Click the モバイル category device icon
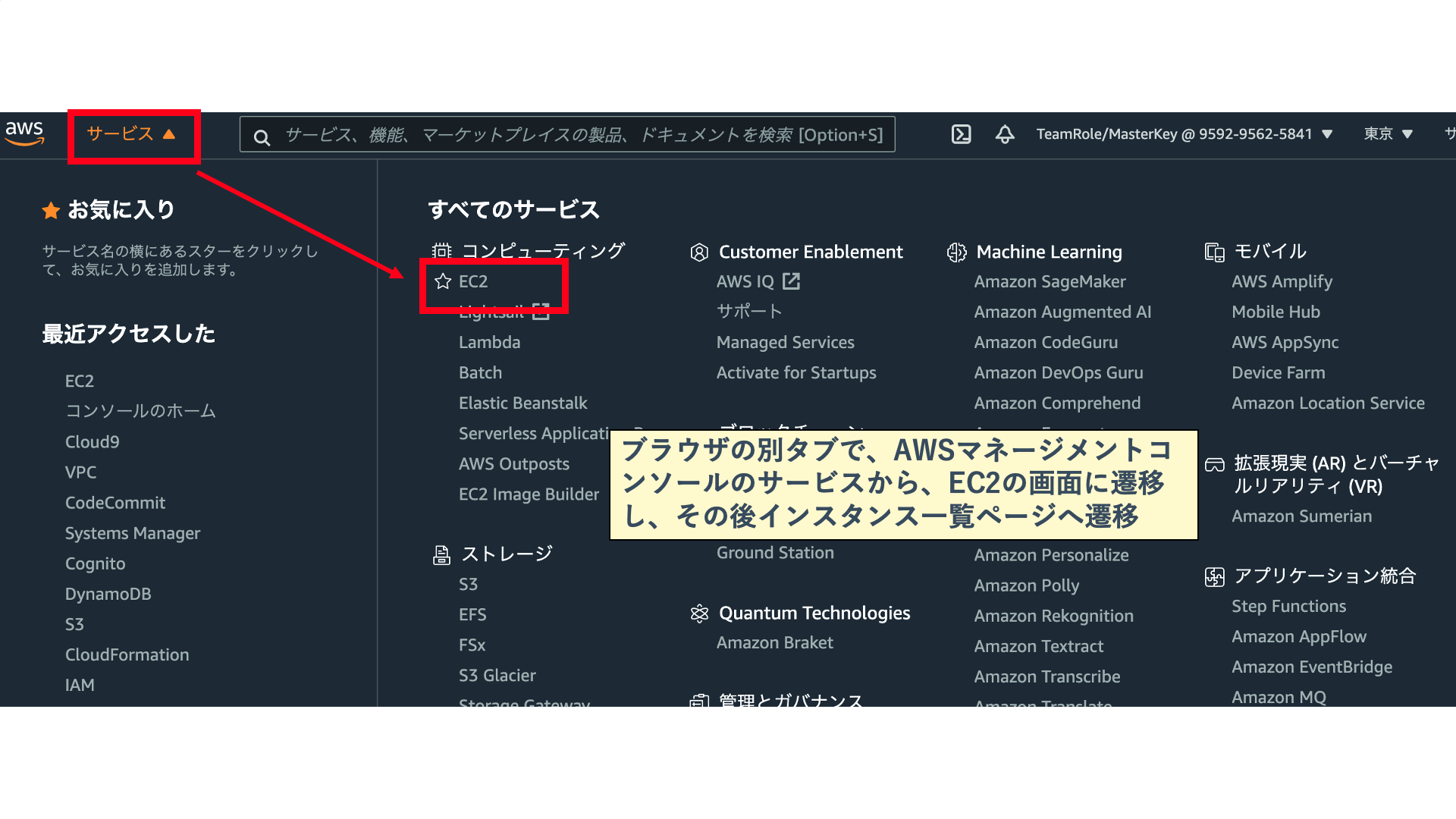The height and width of the screenshot is (819, 1456). pos(1215,252)
